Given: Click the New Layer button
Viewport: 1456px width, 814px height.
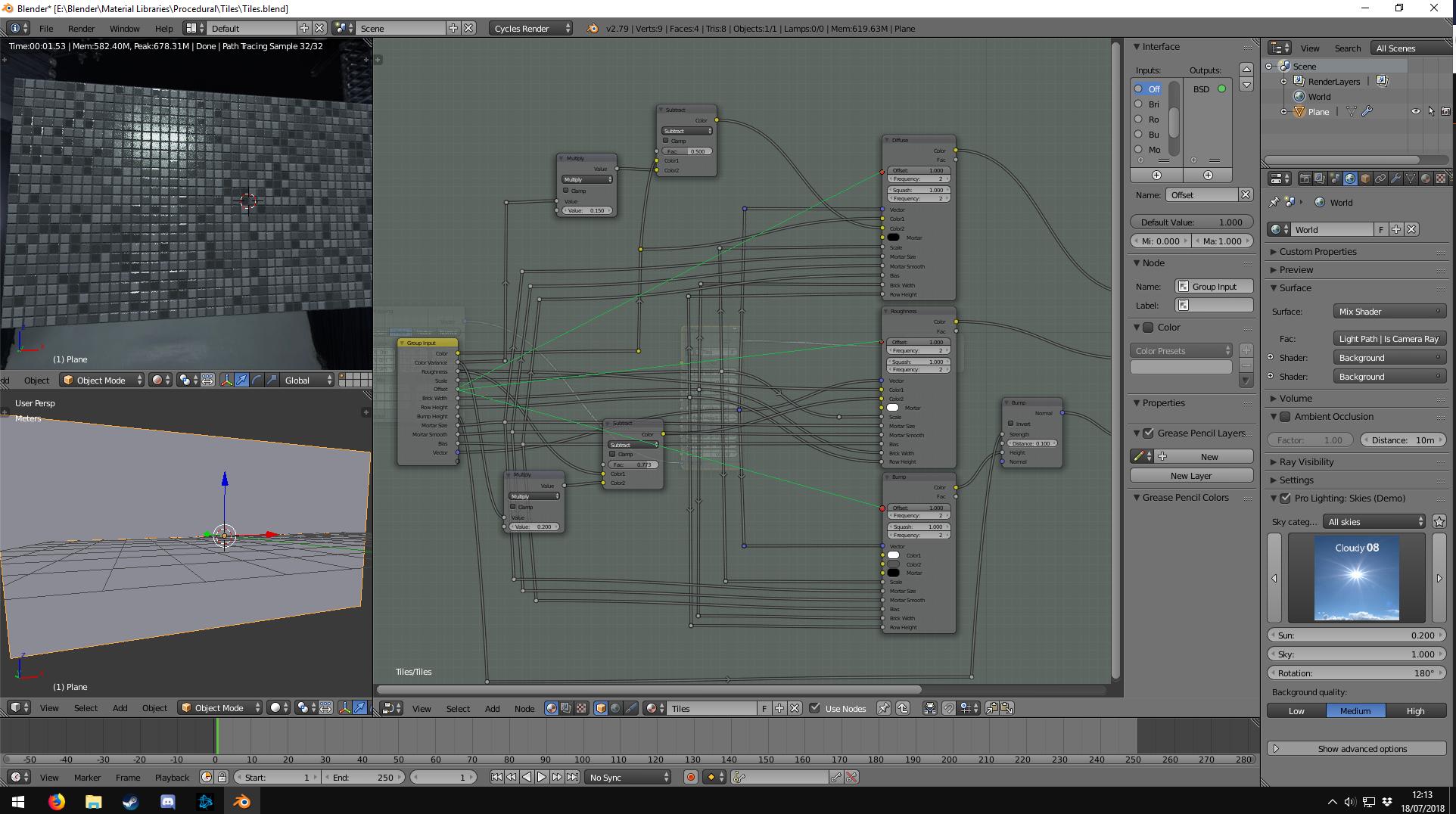Looking at the screenshot, I should 1191,475.
